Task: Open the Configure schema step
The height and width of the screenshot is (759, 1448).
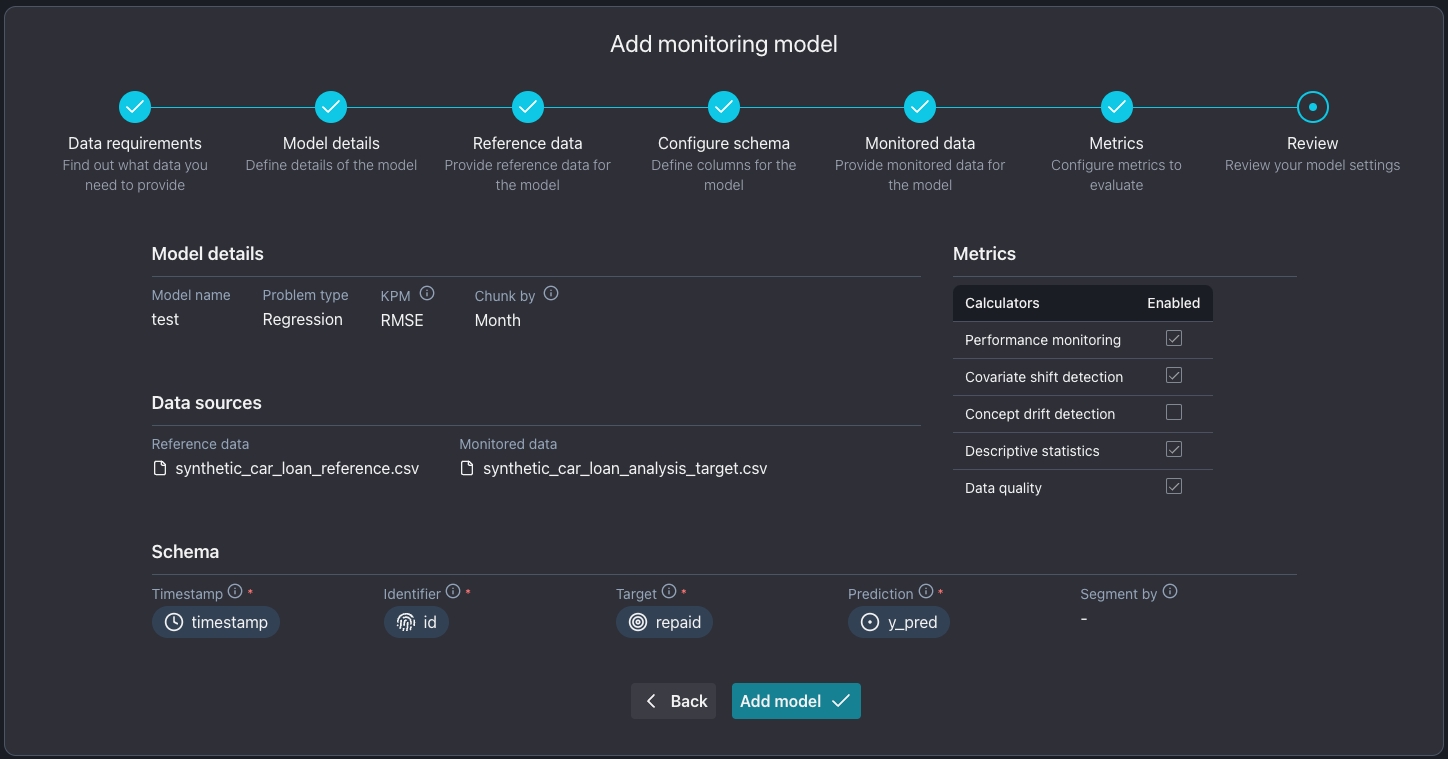Action: click(x=724, y=107)
